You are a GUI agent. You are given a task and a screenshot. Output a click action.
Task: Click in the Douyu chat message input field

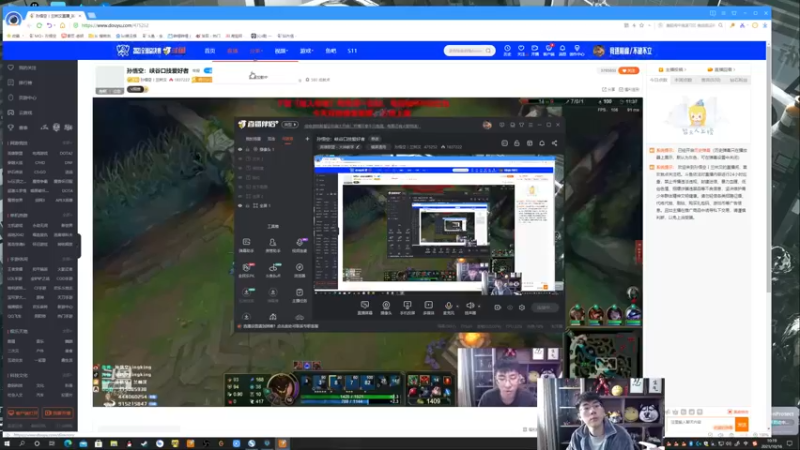click(x=700, y=423)
